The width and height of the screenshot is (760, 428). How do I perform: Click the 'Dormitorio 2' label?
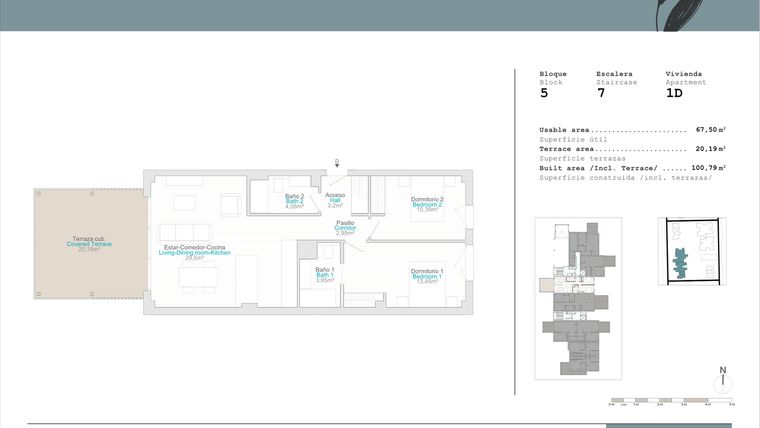427,199
